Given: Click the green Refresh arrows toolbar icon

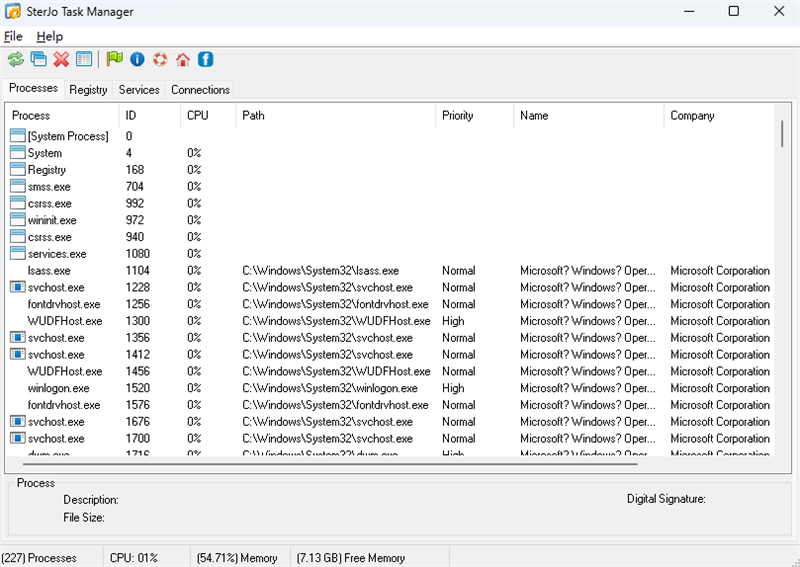Looking at the screenshot, I should pos(16,59).
